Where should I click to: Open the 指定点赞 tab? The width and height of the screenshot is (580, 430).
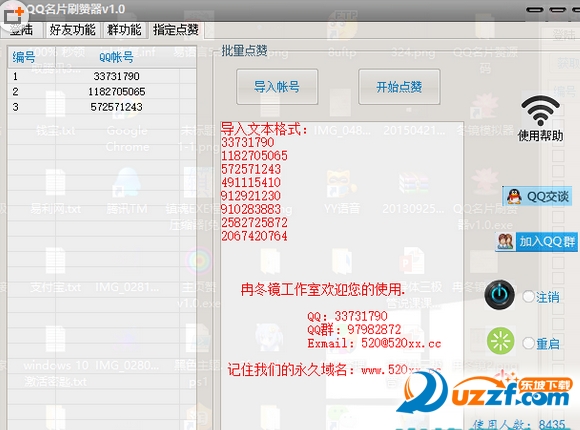point(176,30)
